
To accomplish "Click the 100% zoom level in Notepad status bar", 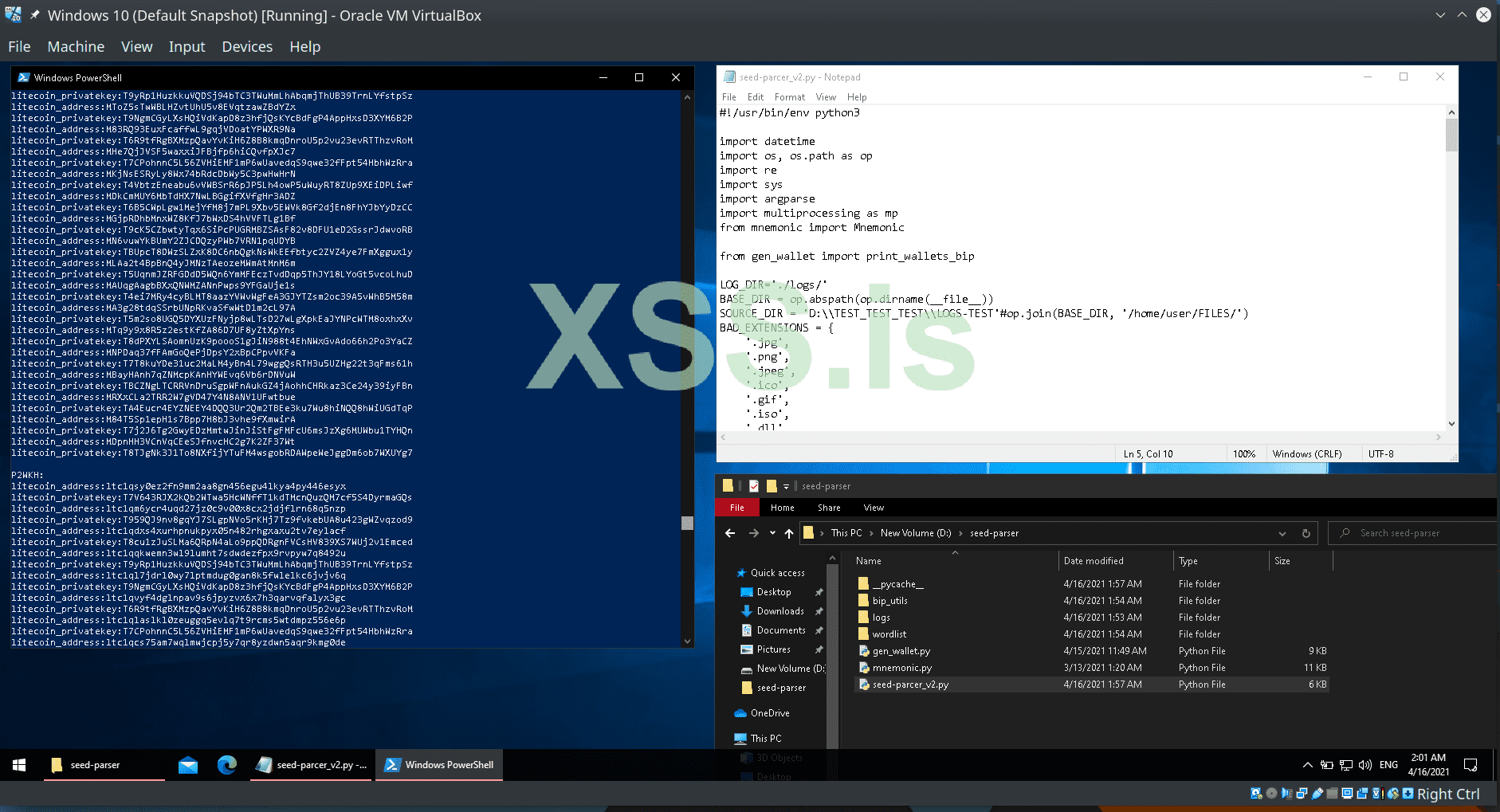I will coord(1243,453).
